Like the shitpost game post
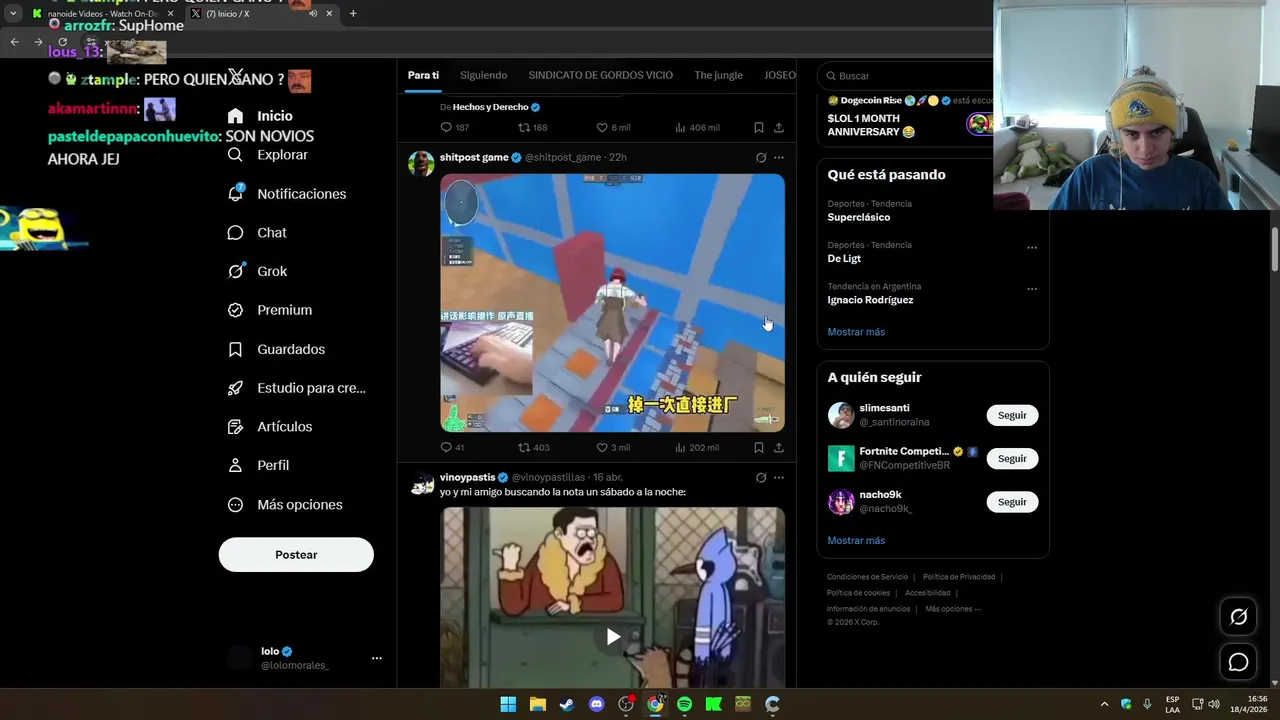This screenshot has width=1280, height=720. [x=613, y=448]
